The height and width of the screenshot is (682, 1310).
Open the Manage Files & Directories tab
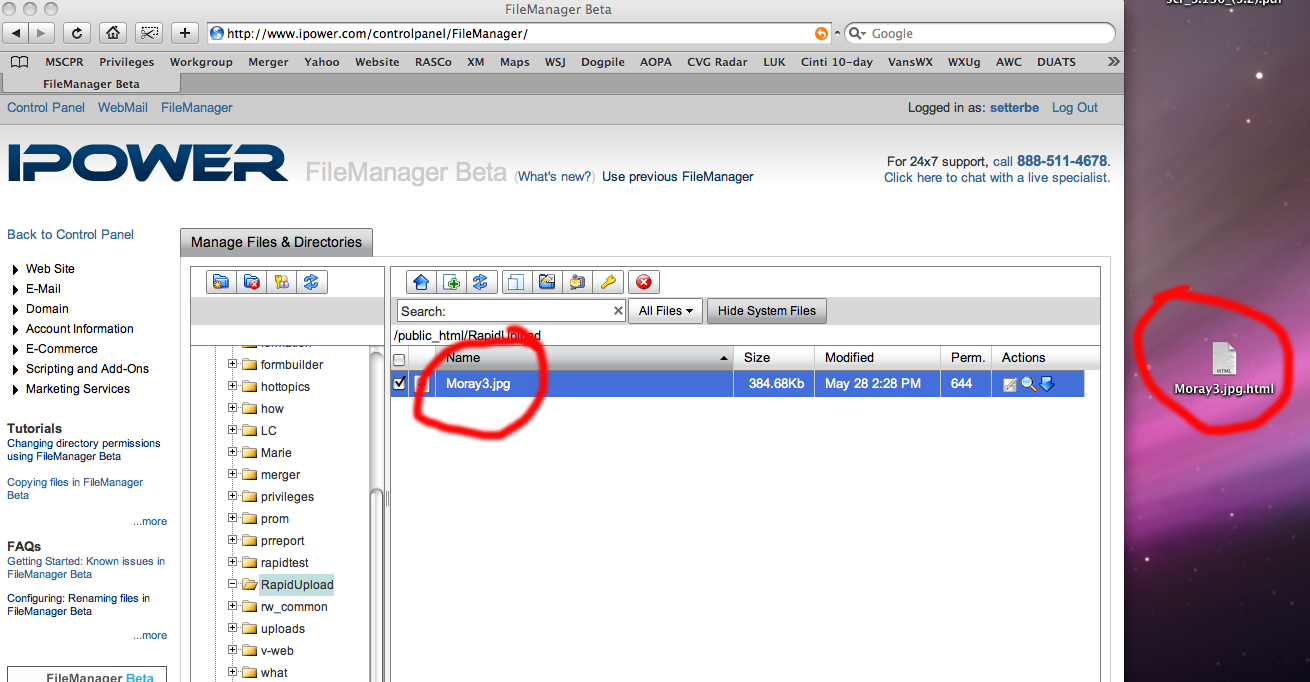tap(276, 242)
